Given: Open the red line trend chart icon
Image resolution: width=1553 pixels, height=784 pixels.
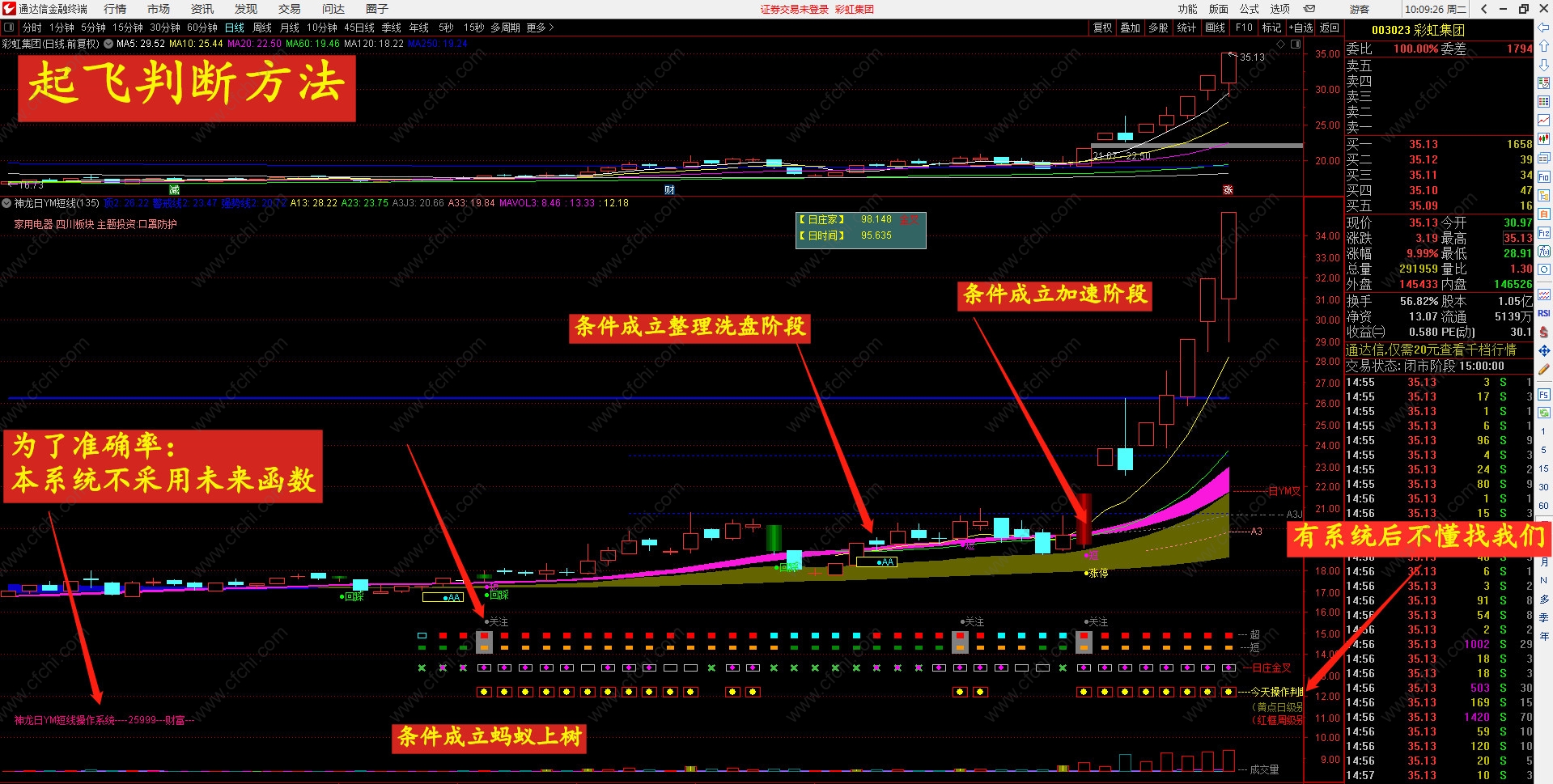Looking at the screenshot, I should [x=1544, y=121].
